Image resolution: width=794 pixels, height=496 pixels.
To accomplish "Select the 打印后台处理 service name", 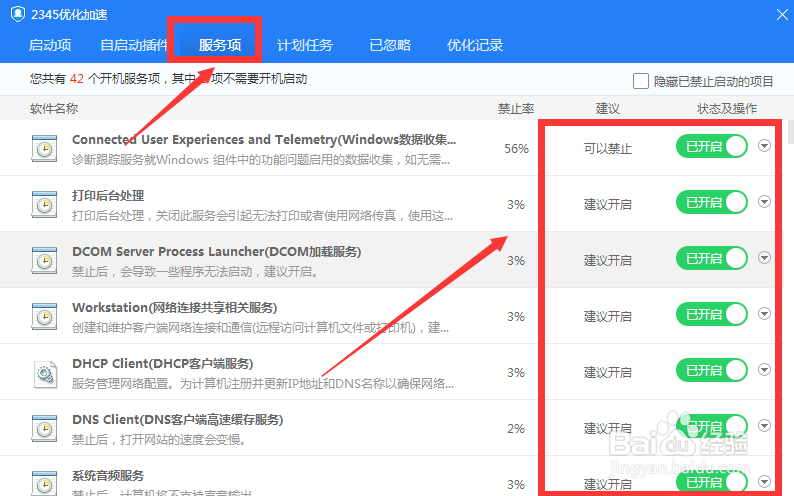I will [108, 195].
